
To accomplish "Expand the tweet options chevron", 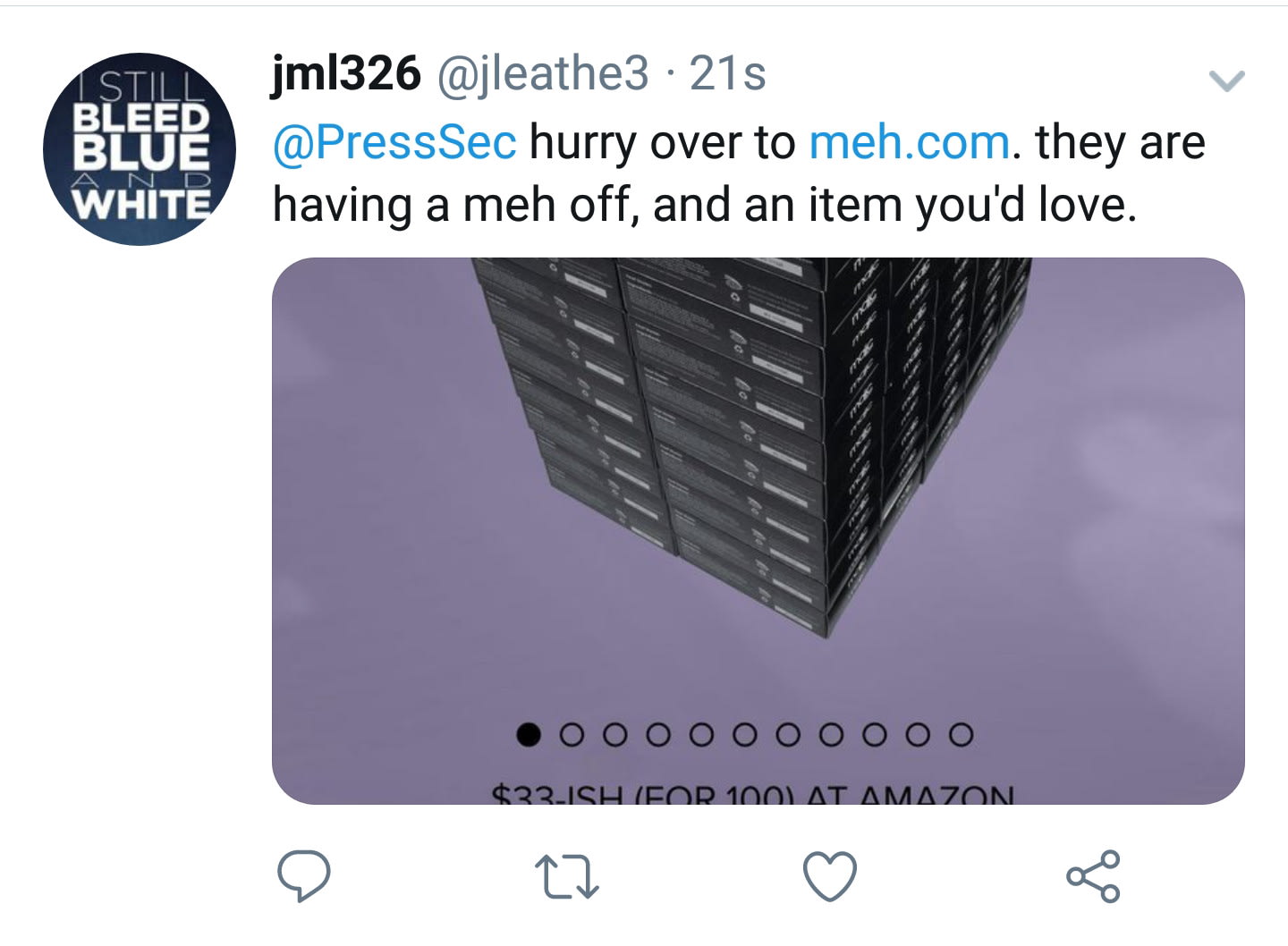I will (x=1226, y=81).
